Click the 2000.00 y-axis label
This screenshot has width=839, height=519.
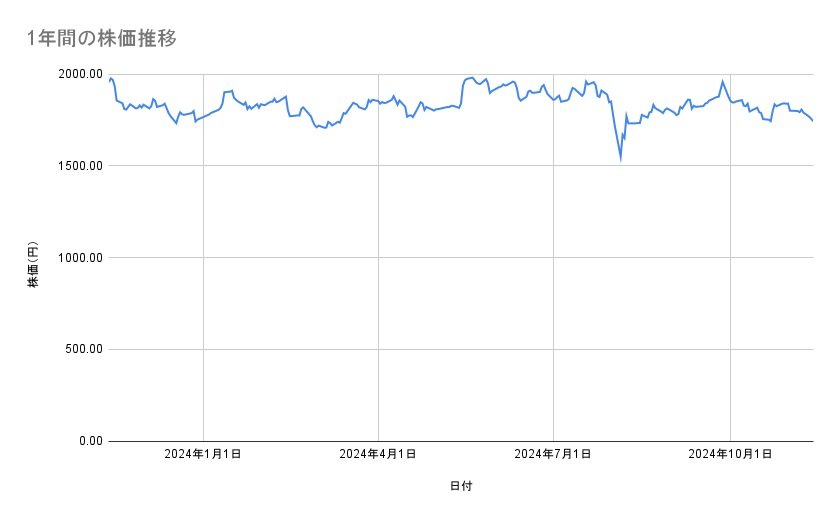pyautogui.click(x=79, y=74)
